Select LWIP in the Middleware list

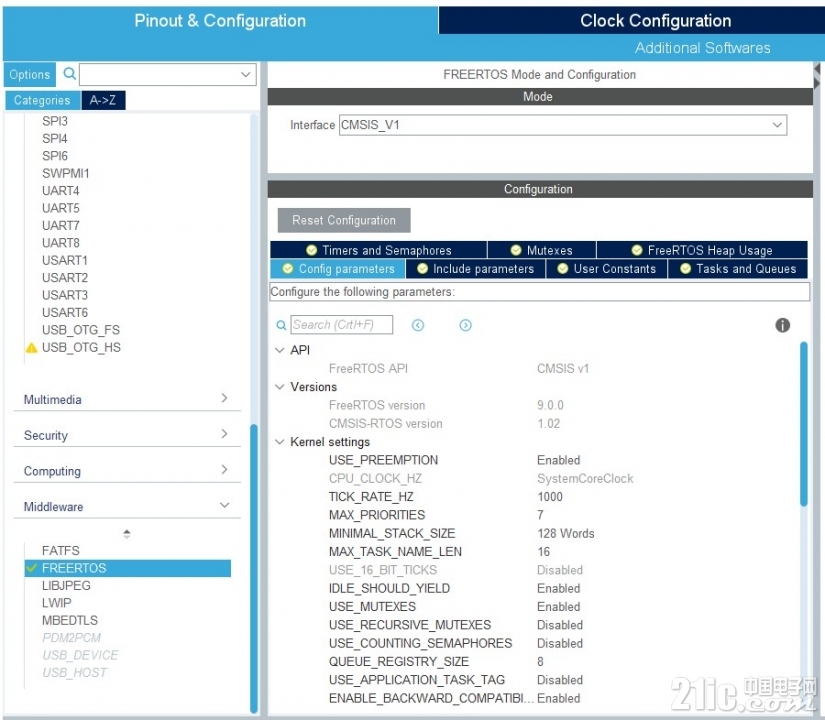tap(56, 603)
